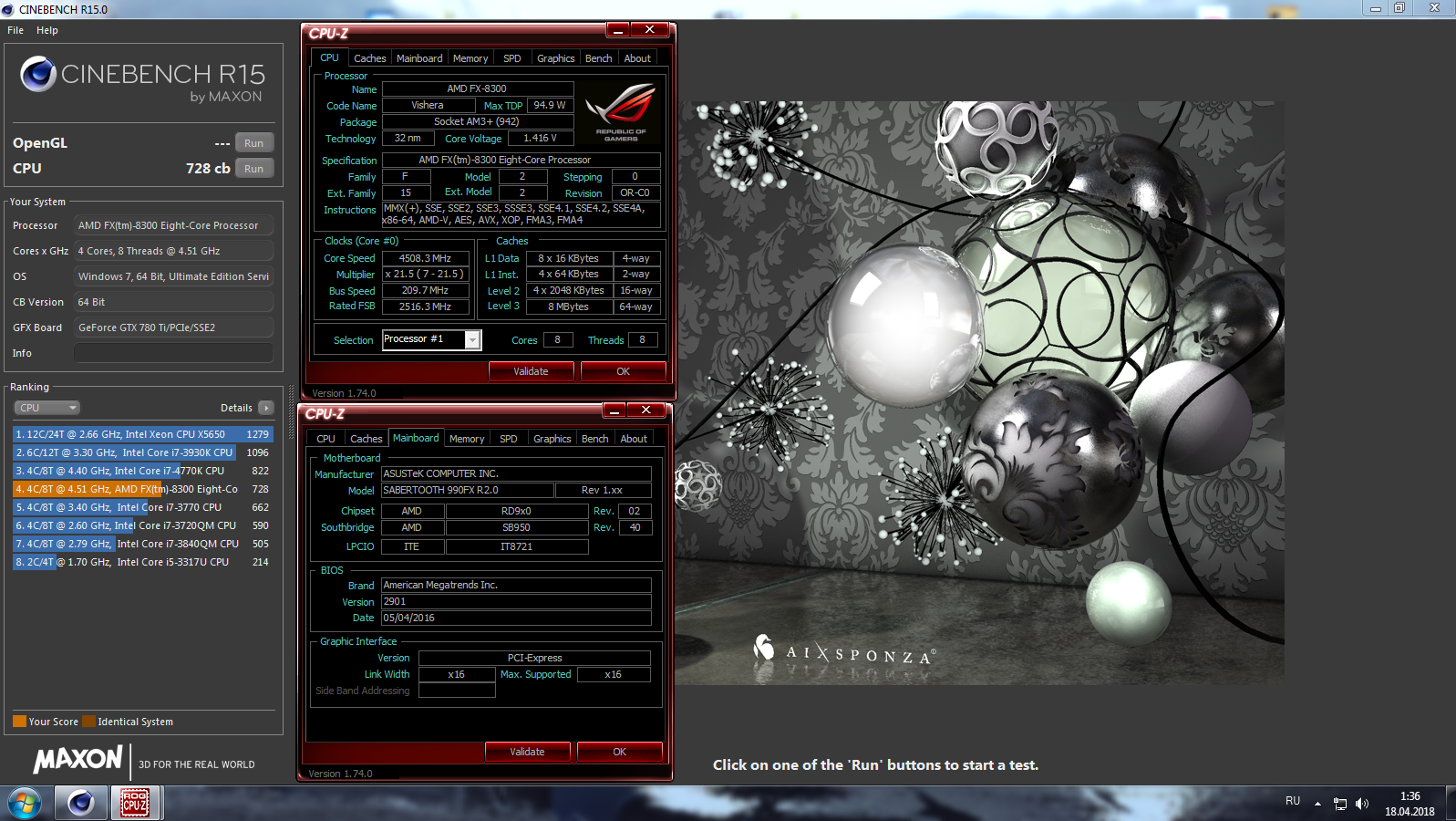
Task: Click the Core Voltage 1.416 V value
Action: pyautogui.click(x=541, y=139)
